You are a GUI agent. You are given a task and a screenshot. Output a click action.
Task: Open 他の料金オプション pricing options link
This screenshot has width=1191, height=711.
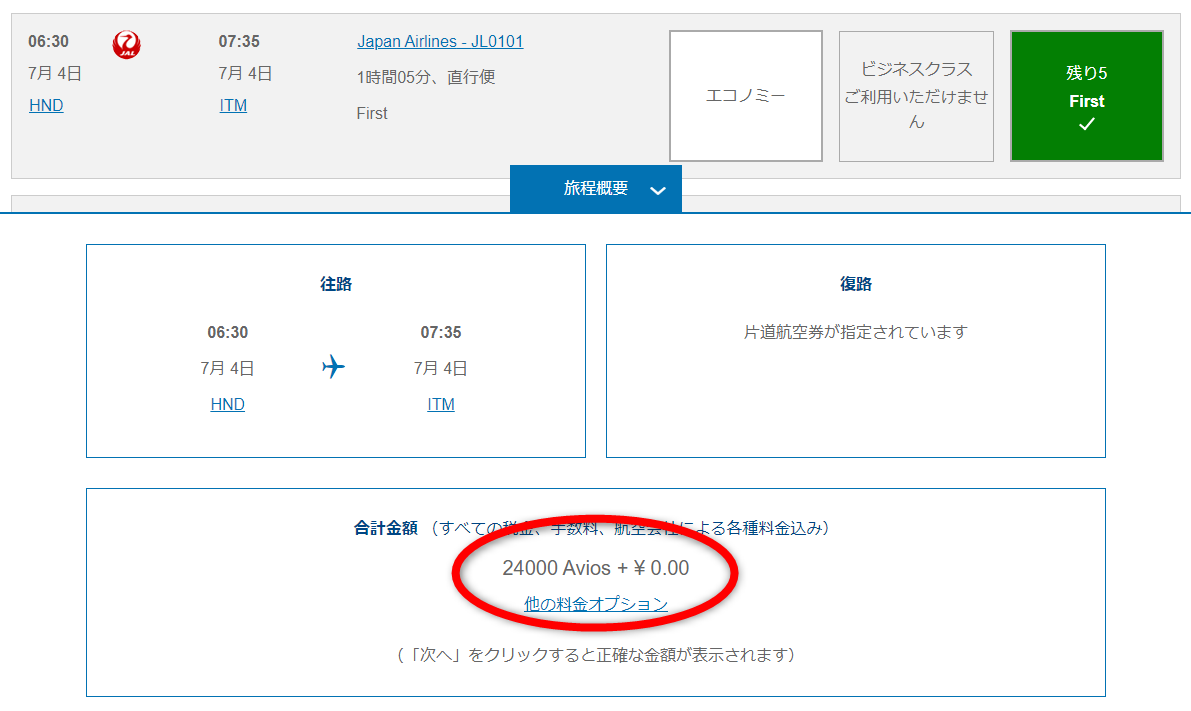[596, 604]
